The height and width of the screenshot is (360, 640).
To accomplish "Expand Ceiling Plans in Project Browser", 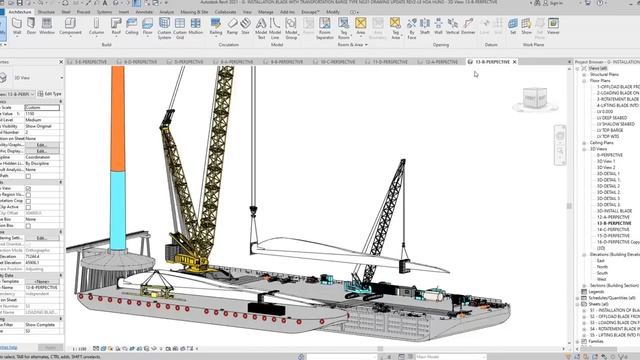I will point(584,143).
